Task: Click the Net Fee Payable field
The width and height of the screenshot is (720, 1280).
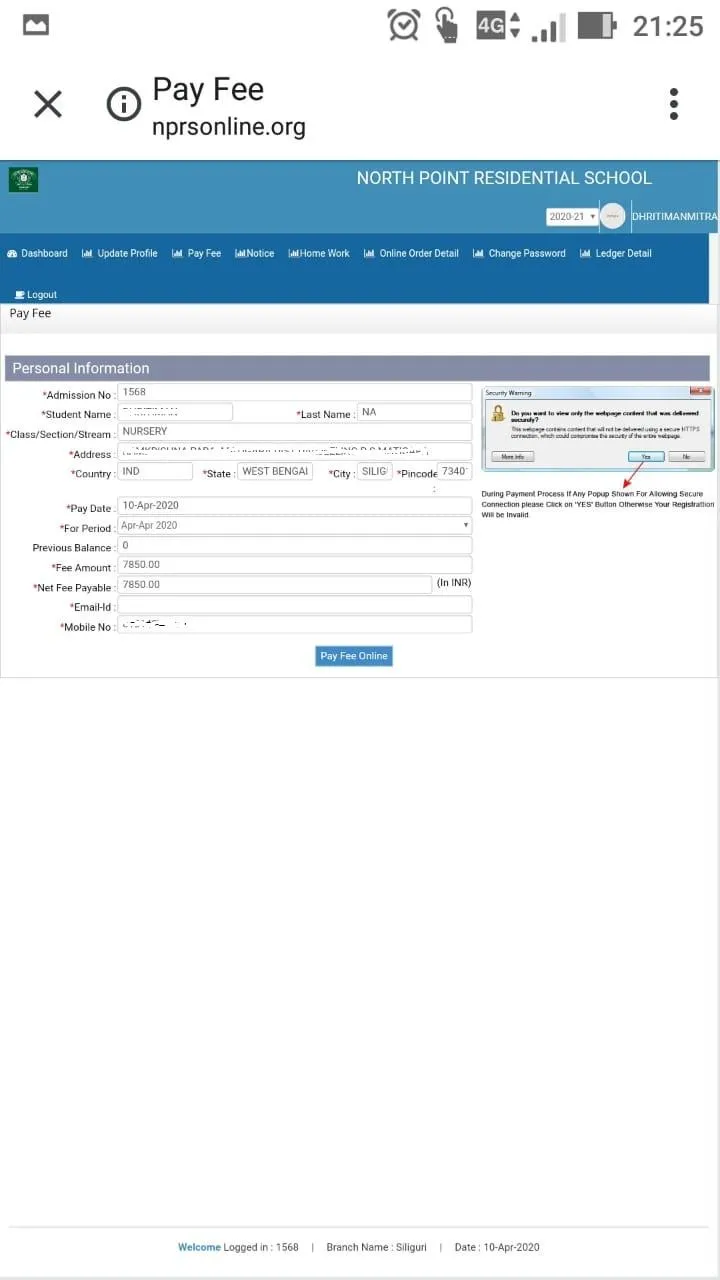Action: coord(275,585)
